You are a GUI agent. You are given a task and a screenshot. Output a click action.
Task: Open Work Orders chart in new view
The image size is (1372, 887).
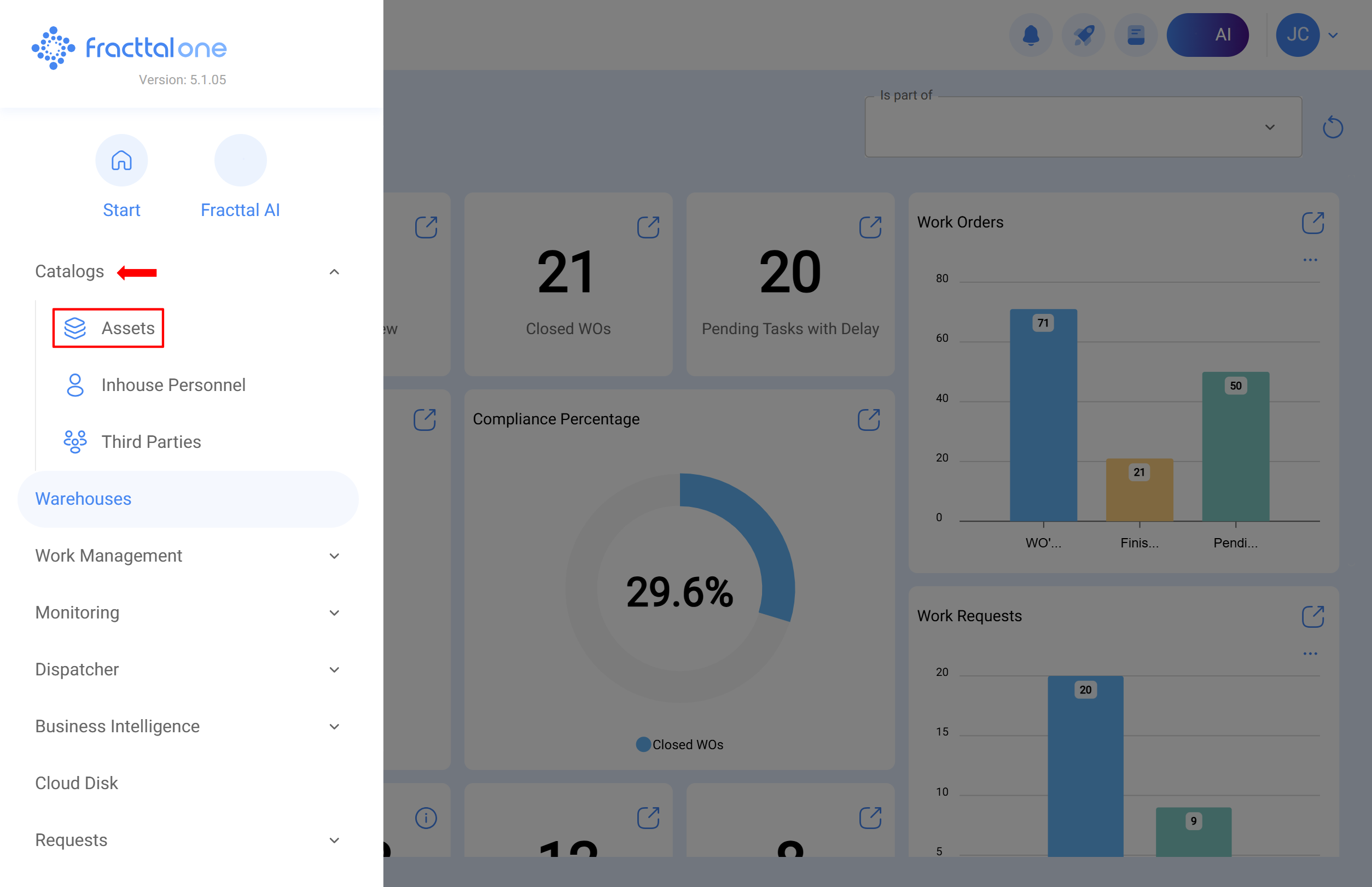coord(1313,223)
